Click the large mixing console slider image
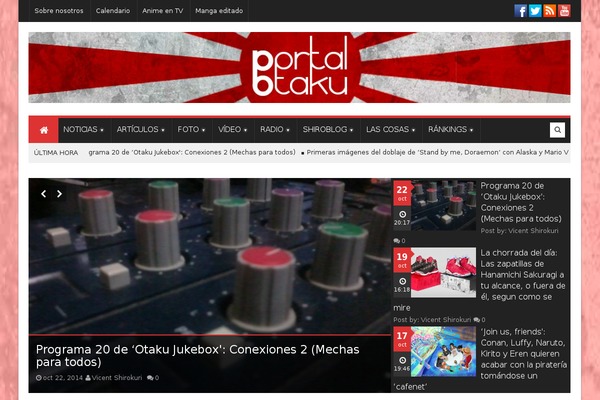The height and width of the screenshot is (400, 600). click(210, 256)
